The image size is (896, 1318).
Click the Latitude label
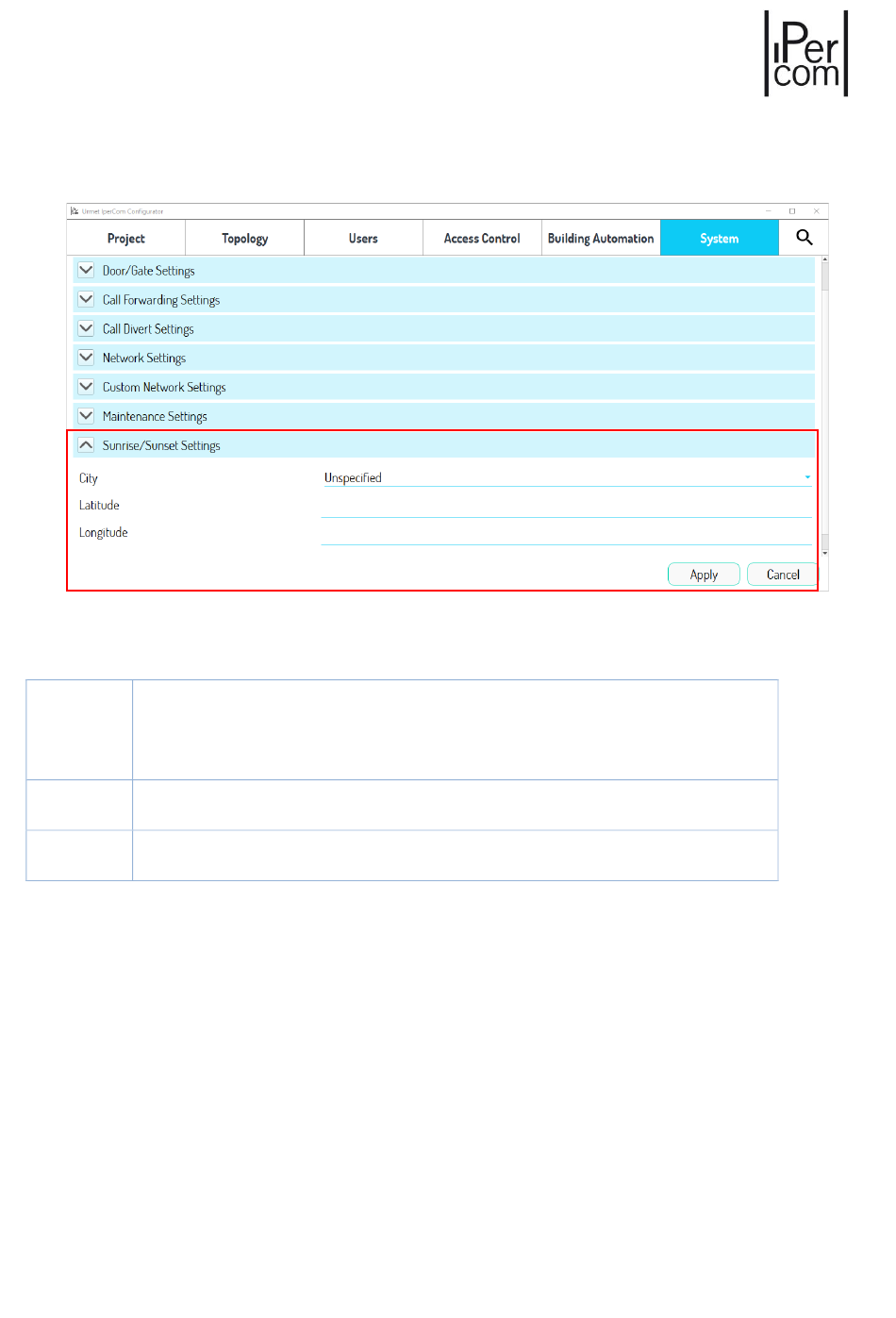coord(99,506)
